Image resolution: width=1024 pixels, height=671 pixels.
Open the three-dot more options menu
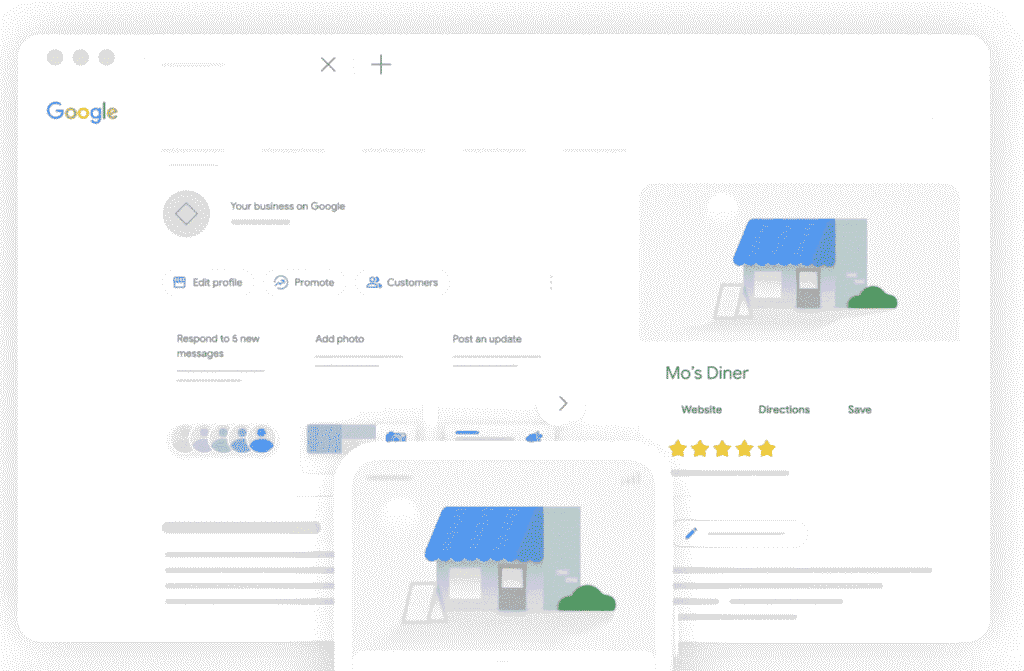pyautogui.click(x=550, y=283)
